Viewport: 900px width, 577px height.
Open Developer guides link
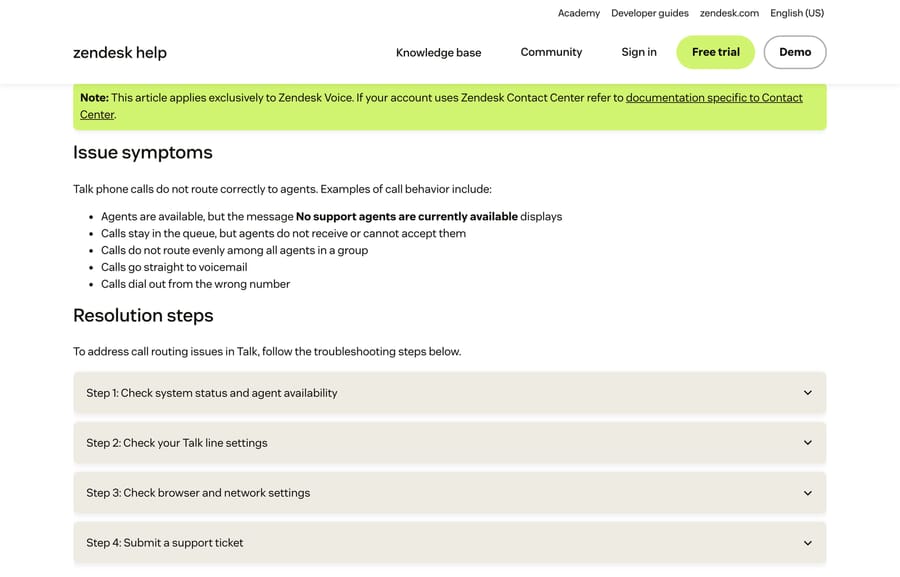tap(650, 13)
